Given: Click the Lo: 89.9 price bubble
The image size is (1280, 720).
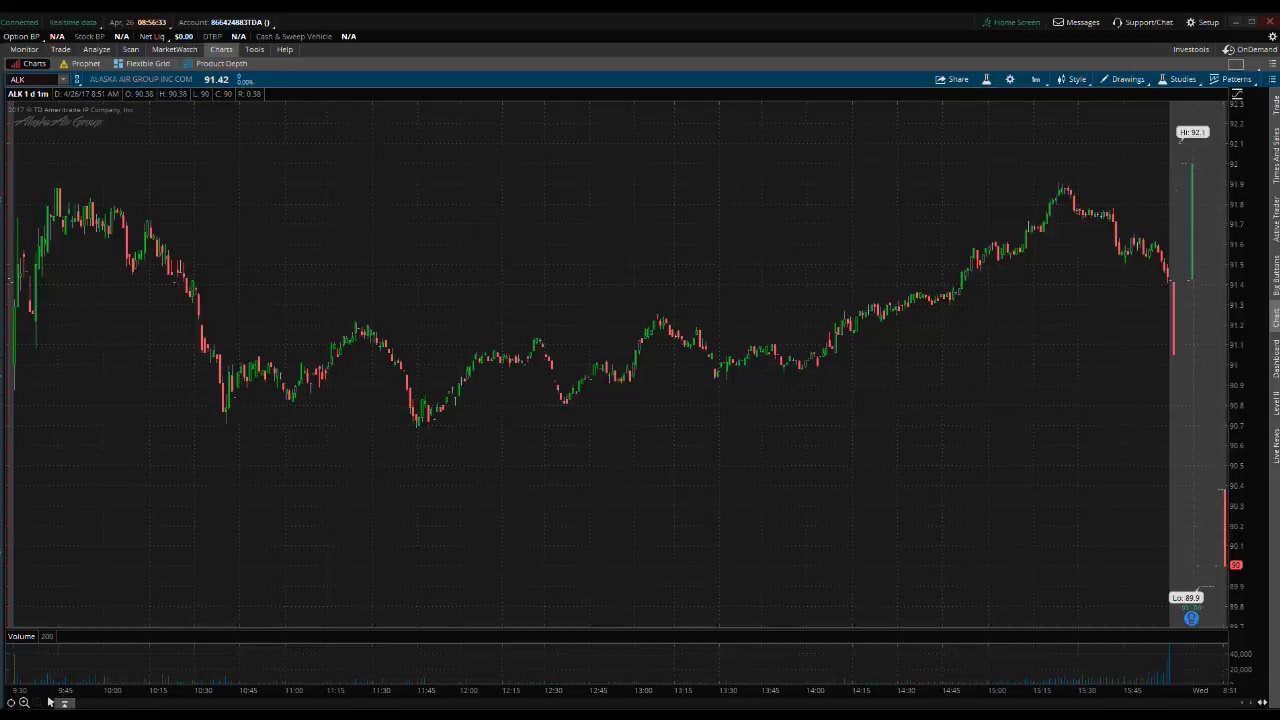Looking at the screenshot, I should (x=1186, y=598).
